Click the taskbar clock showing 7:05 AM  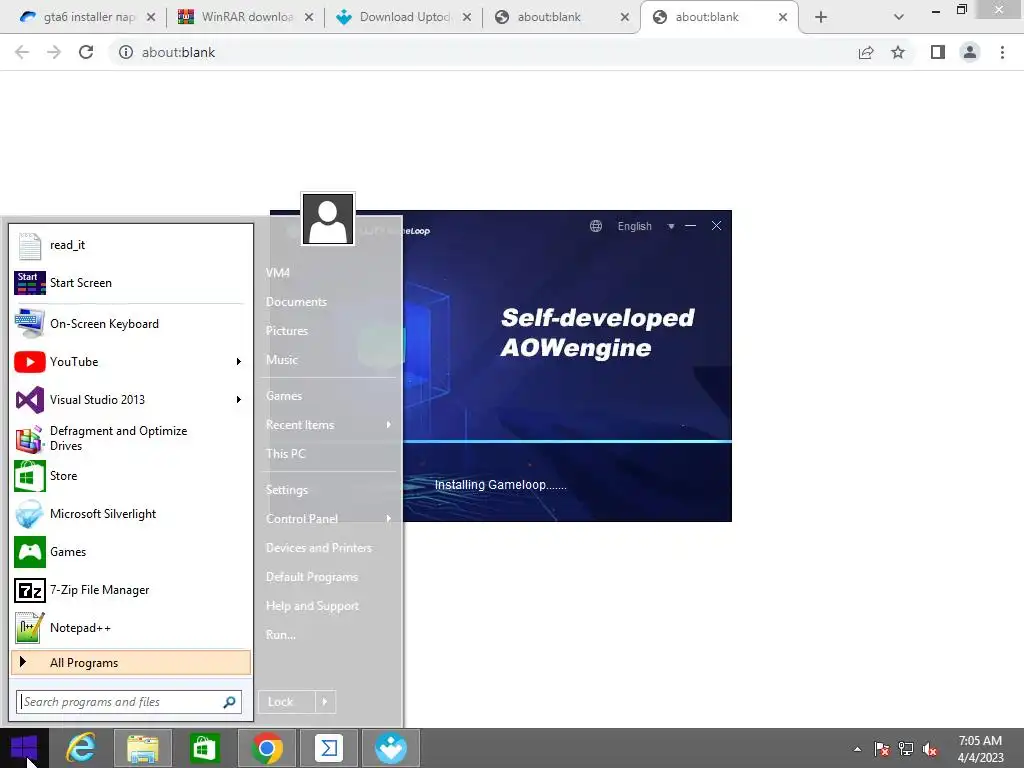click(x=980, y=749)
